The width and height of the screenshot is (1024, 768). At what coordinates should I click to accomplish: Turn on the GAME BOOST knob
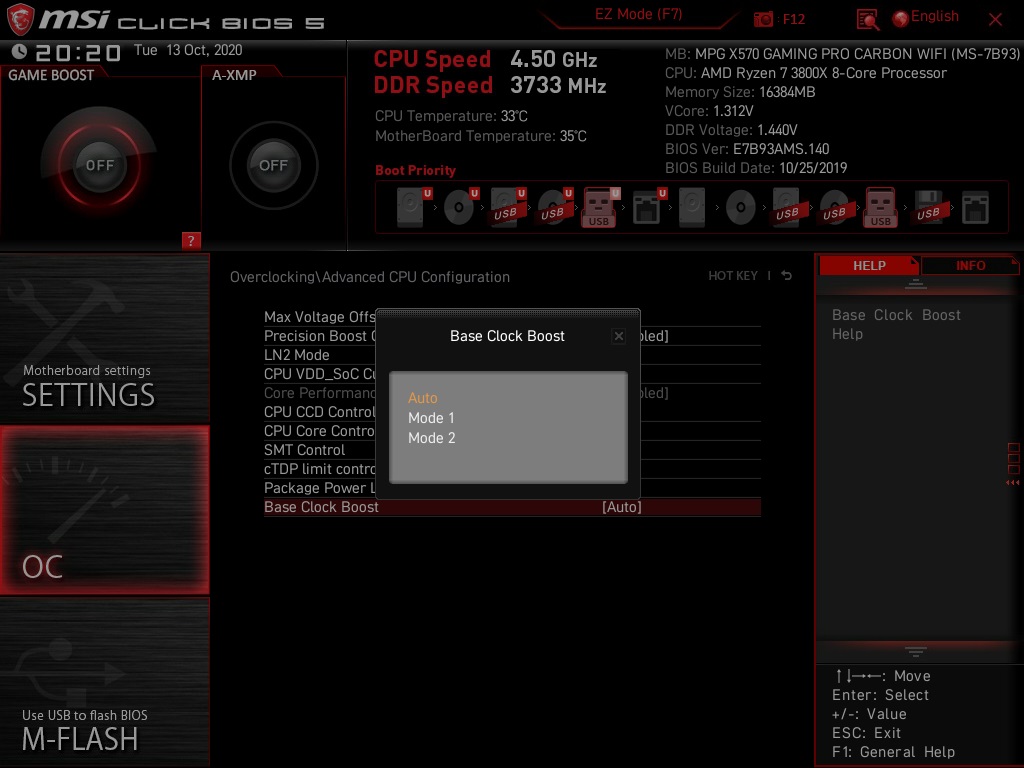(x=99, y=165)
